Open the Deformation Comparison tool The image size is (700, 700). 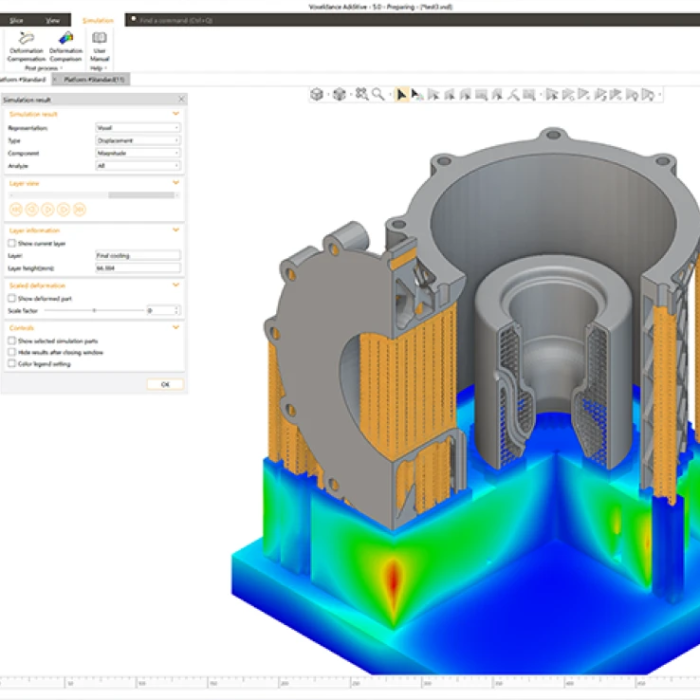(66, 46)
